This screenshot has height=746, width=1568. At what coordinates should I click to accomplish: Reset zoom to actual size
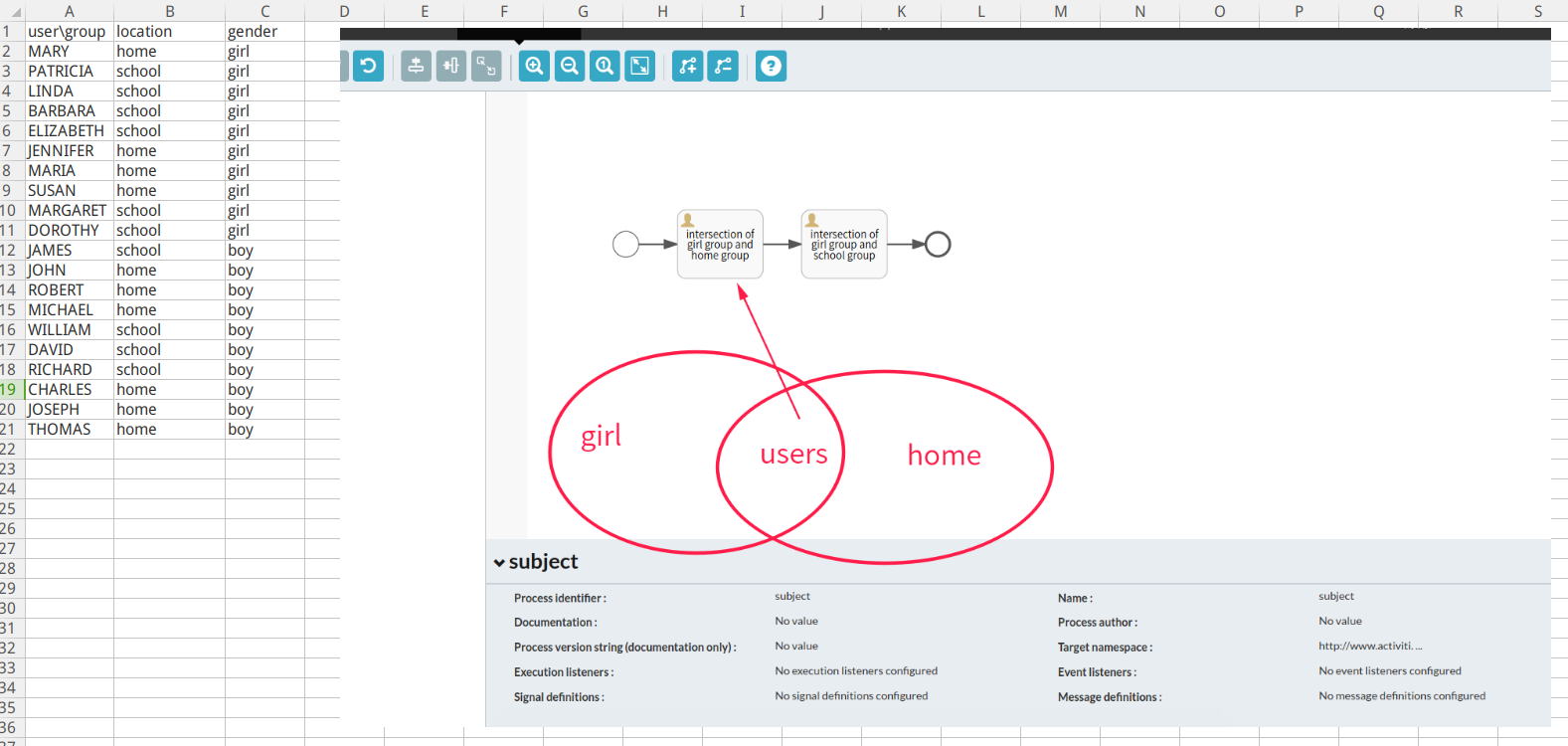[x=605, y=67]
